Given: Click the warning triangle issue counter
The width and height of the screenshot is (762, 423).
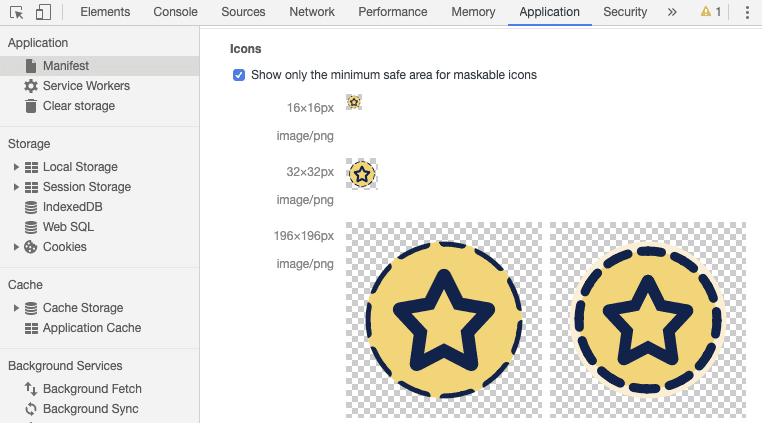Looking at the screenshot, I should coord(710,12).
